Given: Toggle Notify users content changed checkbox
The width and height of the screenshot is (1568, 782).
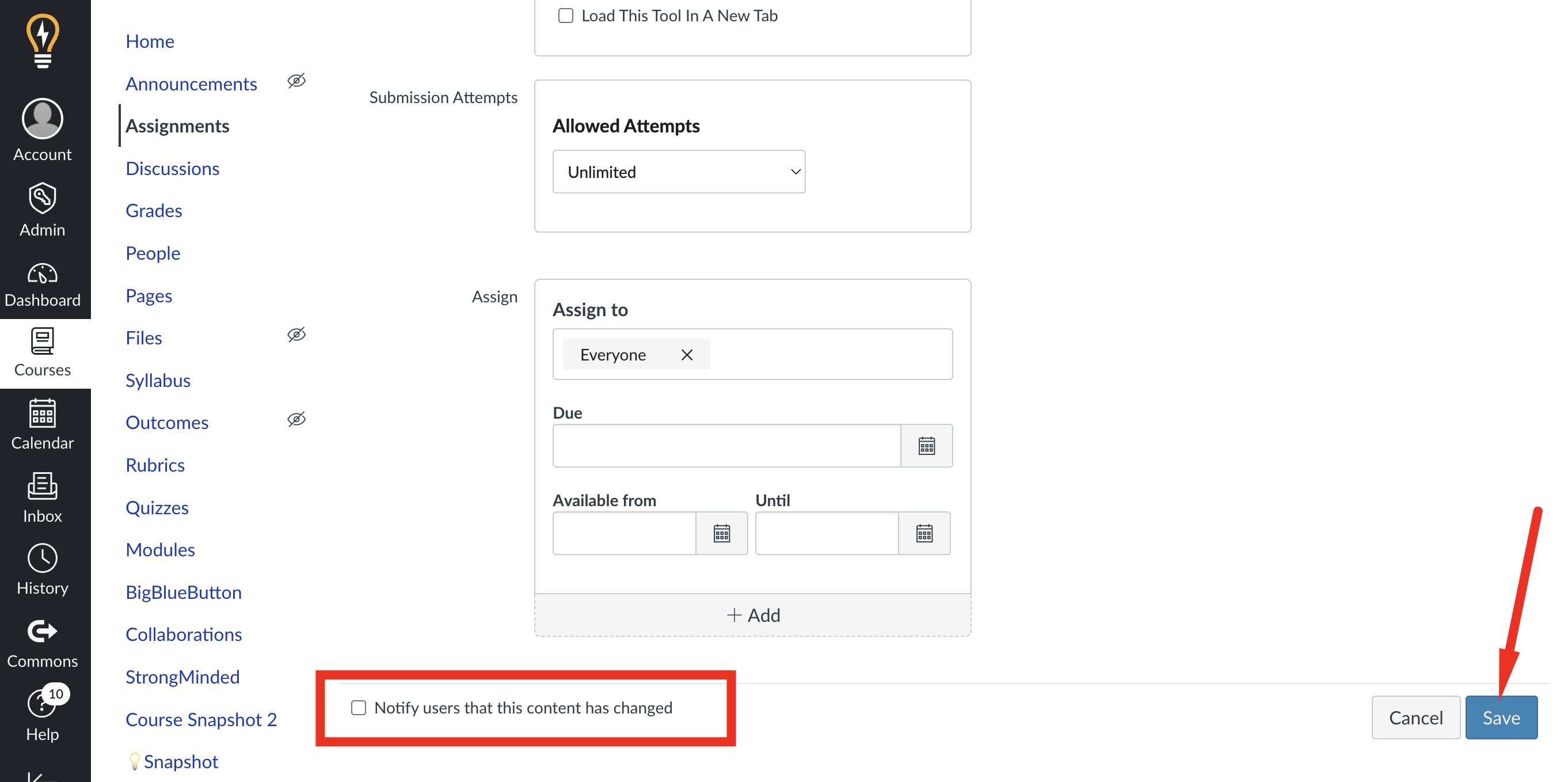Looking at the screenshot, I should [x=358, y=707].
